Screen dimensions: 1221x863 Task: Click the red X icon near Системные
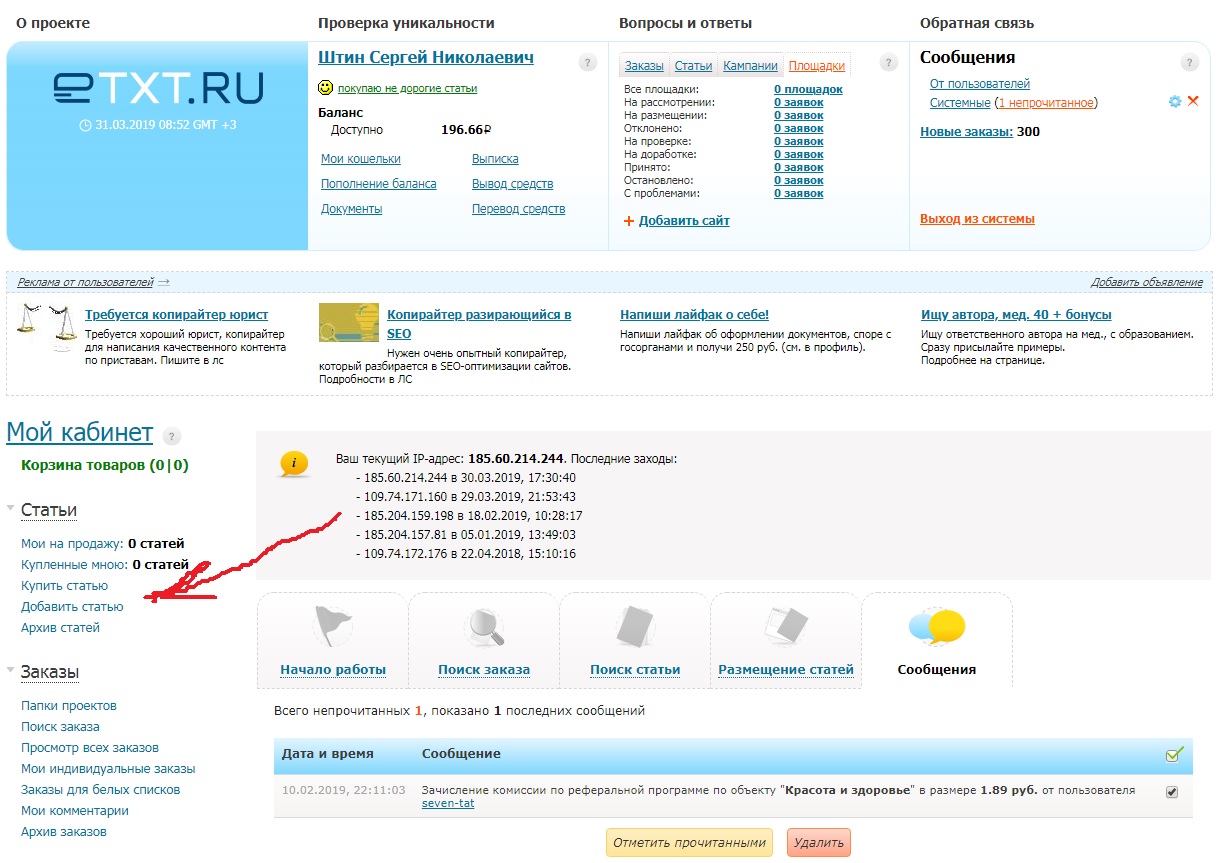click(1193, 102)
